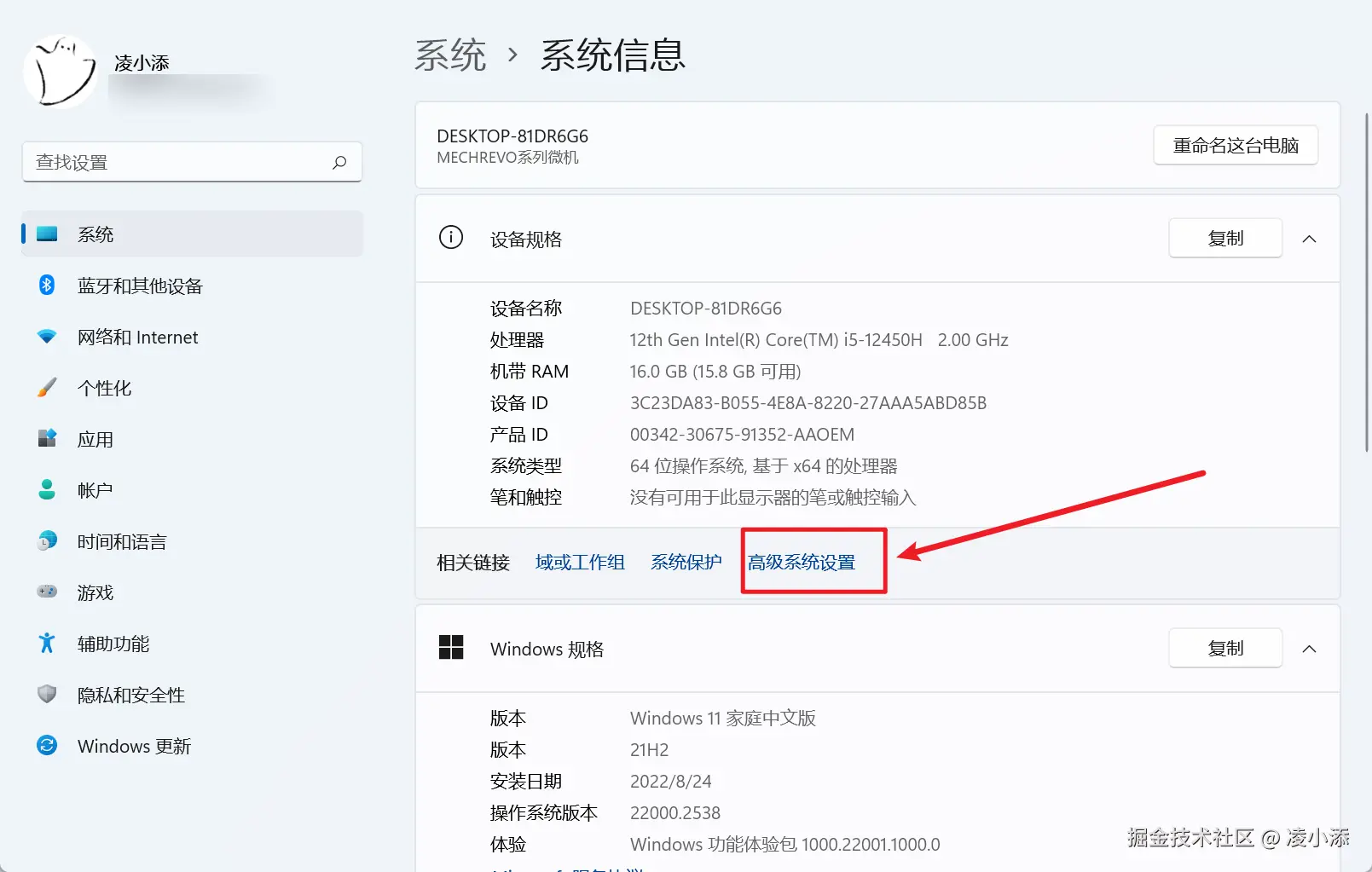The height and width of the screenshot is (872, 1372).
Task: Click the apps icon beside 应用
Action: point(47,439)
